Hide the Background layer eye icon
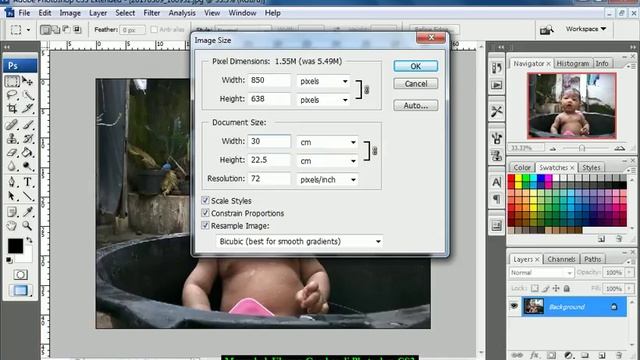 click(514, 306)
